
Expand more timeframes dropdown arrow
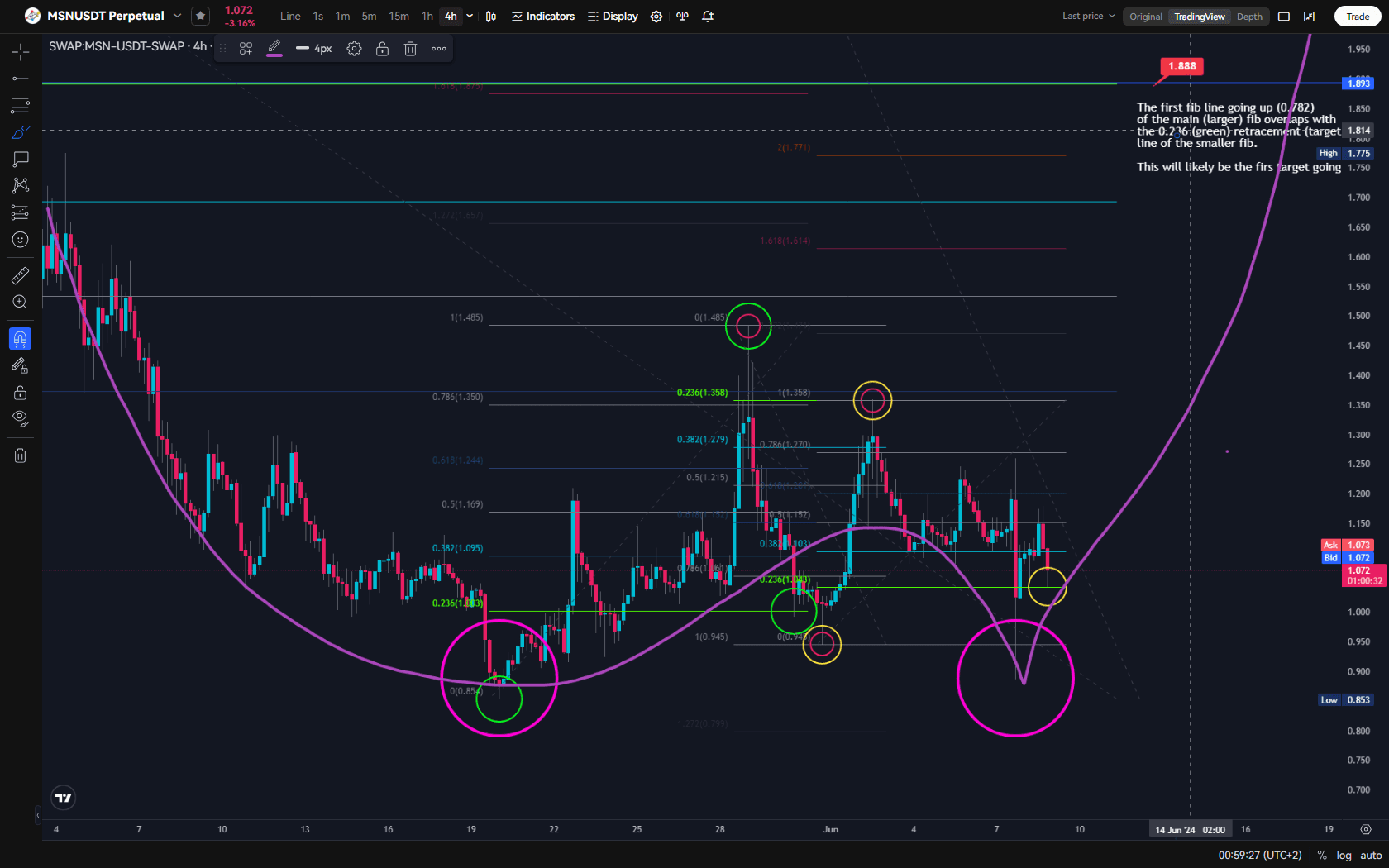tap(470, 16)
